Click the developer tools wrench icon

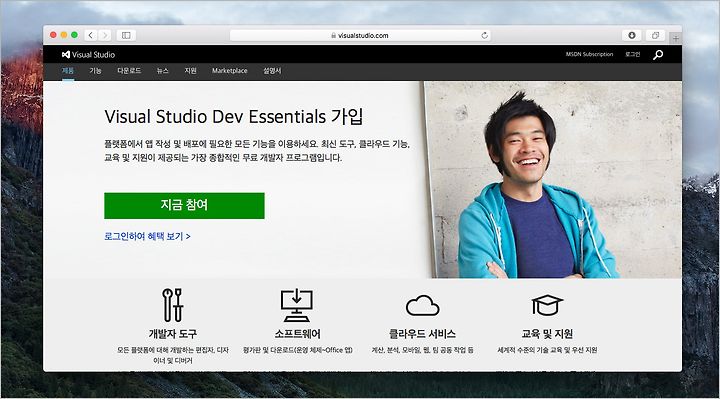(173, 305)
